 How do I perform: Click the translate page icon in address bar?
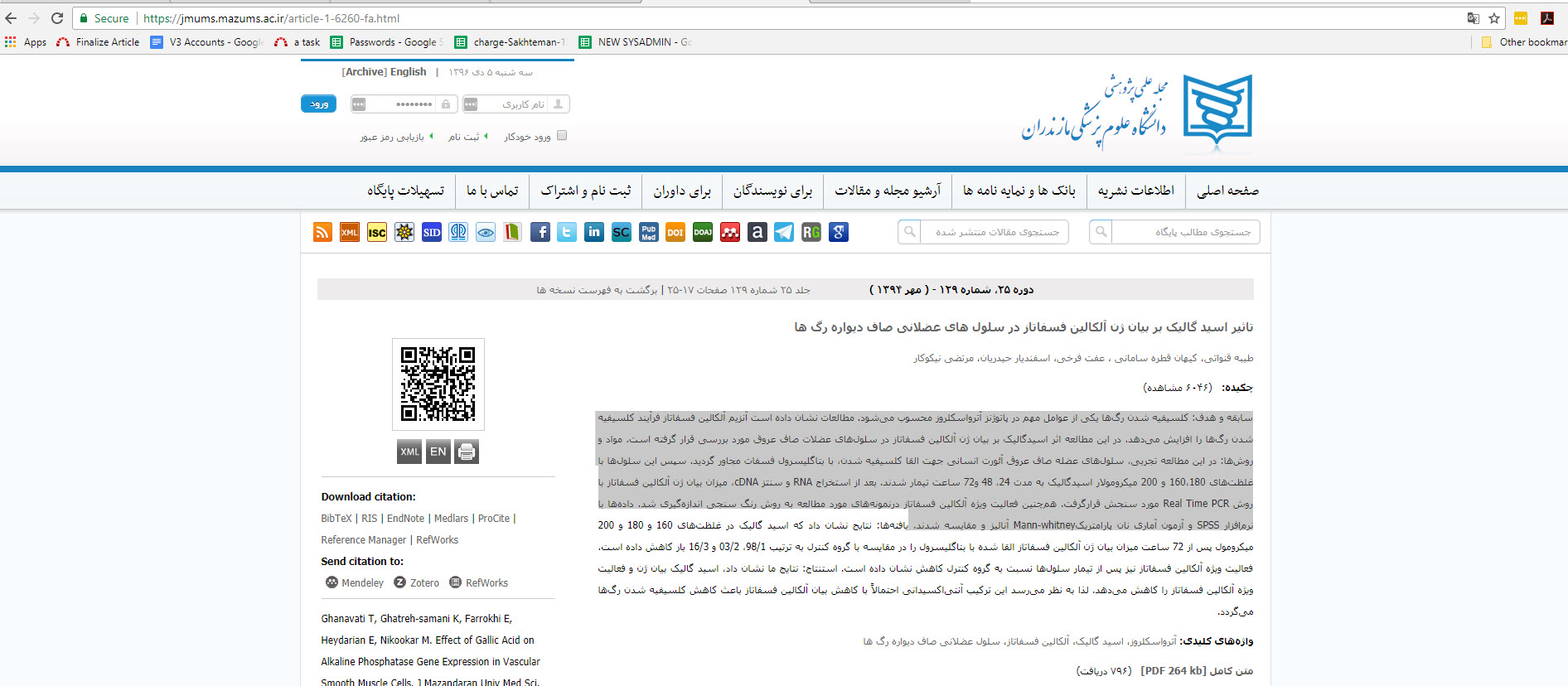point(1473,18)
